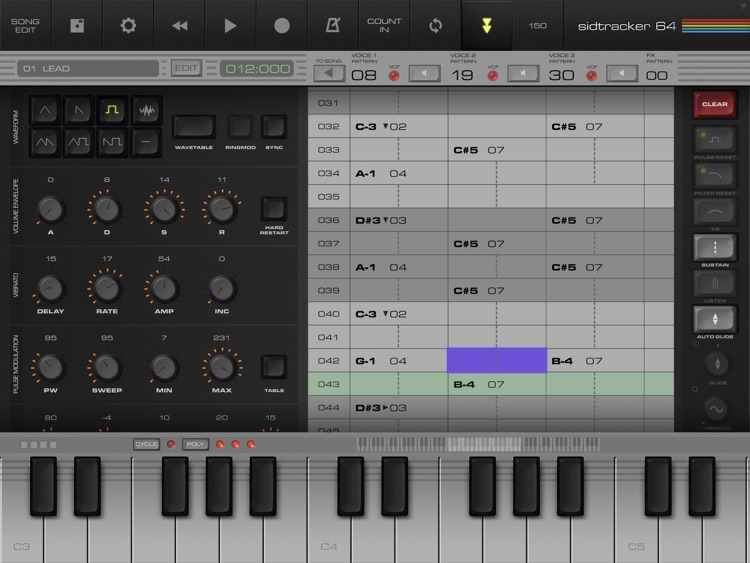
Task: Toggle the pulse modulation Table button
Action: (x=274, y=367)
